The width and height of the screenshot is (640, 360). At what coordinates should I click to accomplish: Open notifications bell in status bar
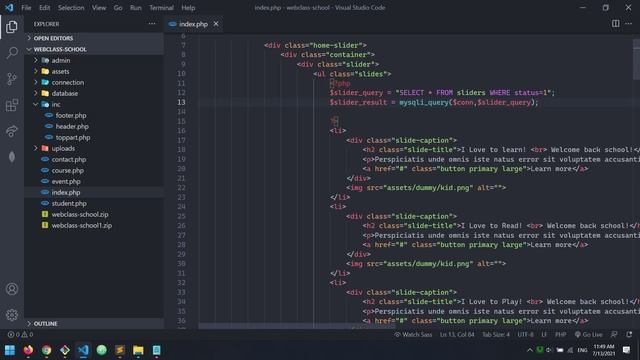click(x=629, y=334)
